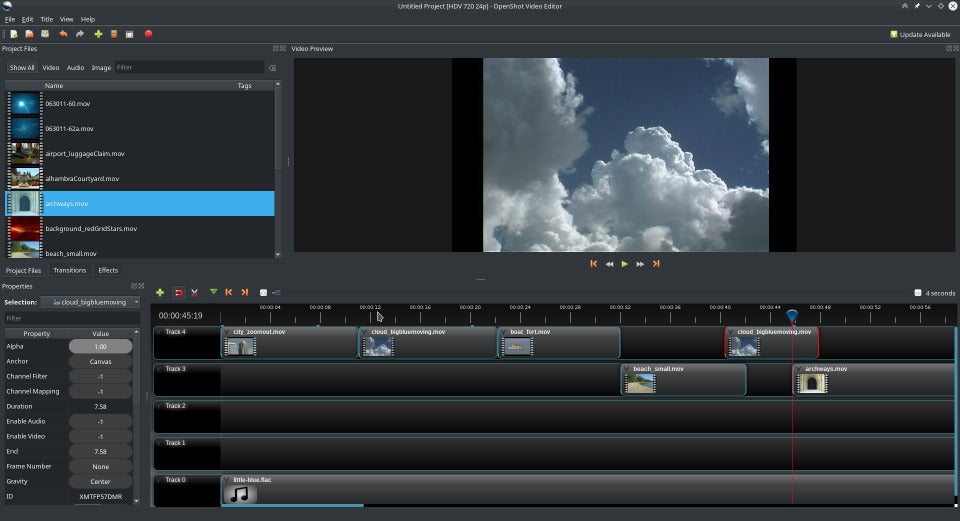Click the Update Available button
The image size is (960, 521).
coord(920,34)
